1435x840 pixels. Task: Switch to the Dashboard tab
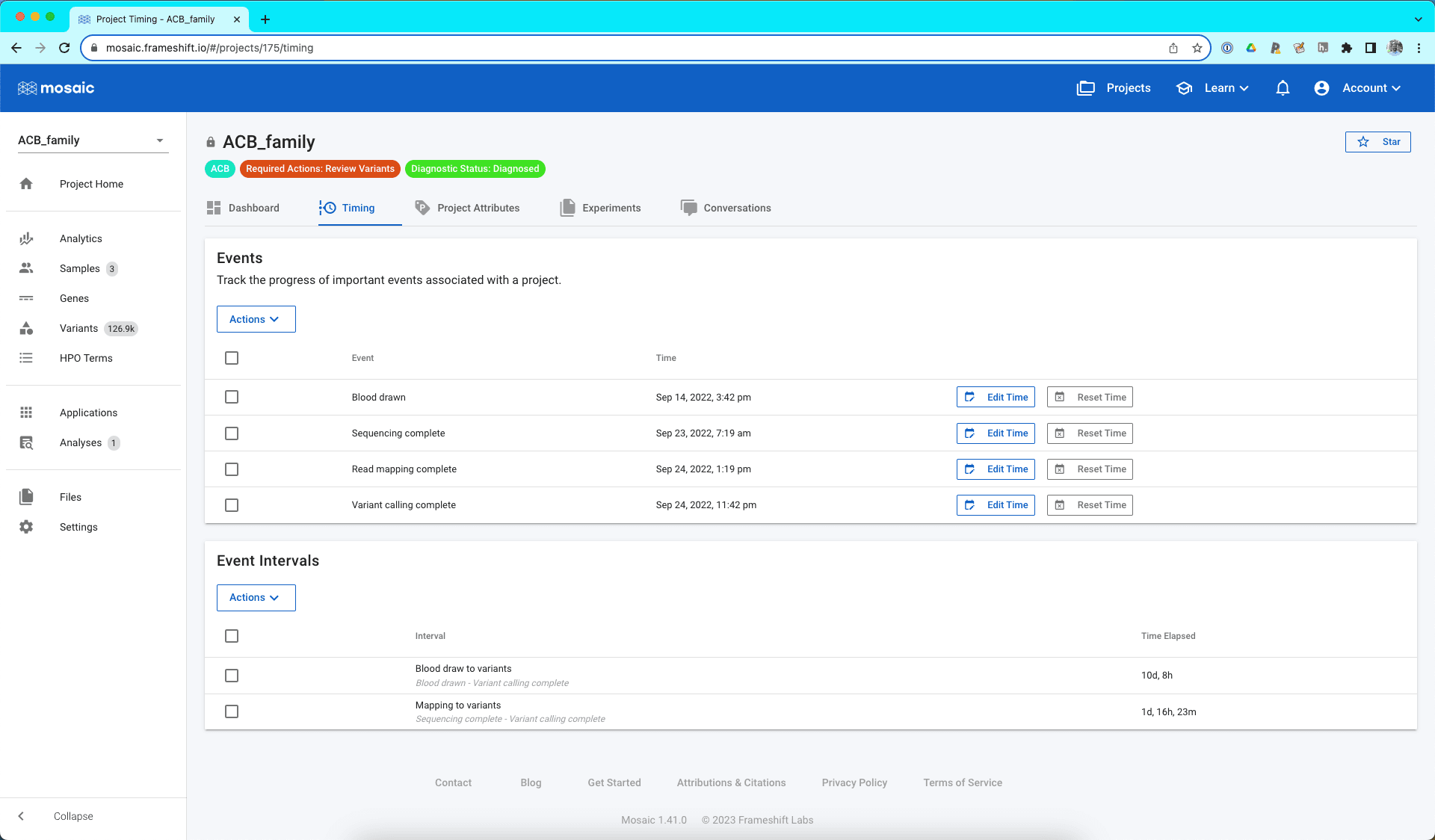(253, 207)
